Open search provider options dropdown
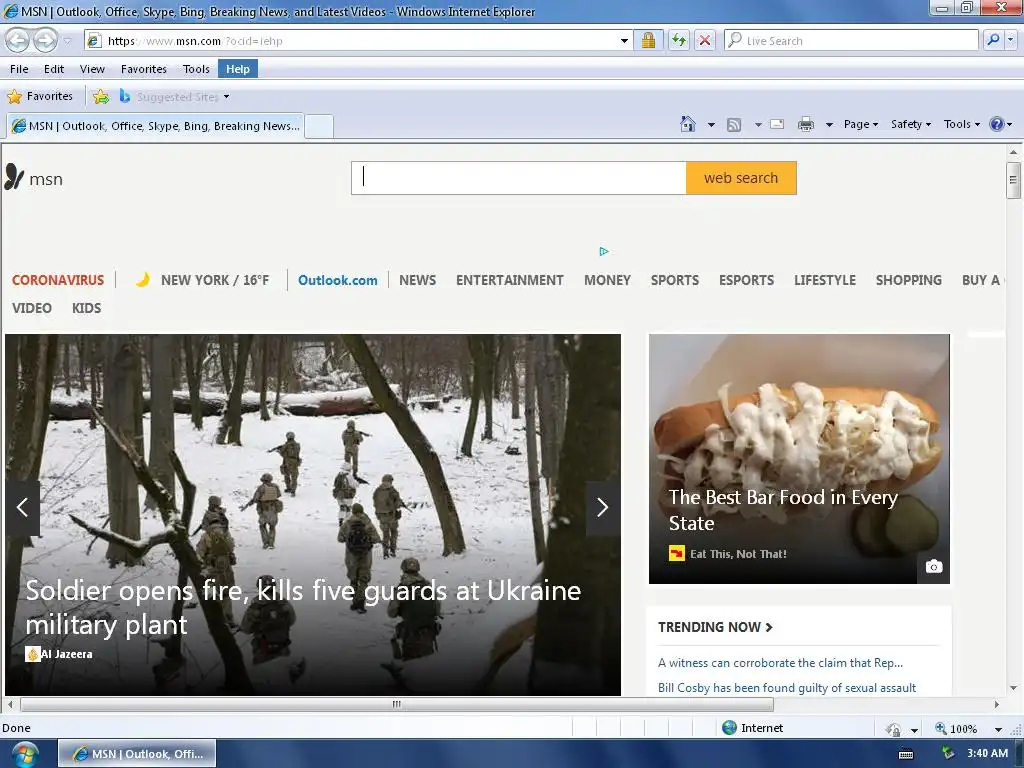Viewport: 1024px width, 768px height. point(1010,40)
